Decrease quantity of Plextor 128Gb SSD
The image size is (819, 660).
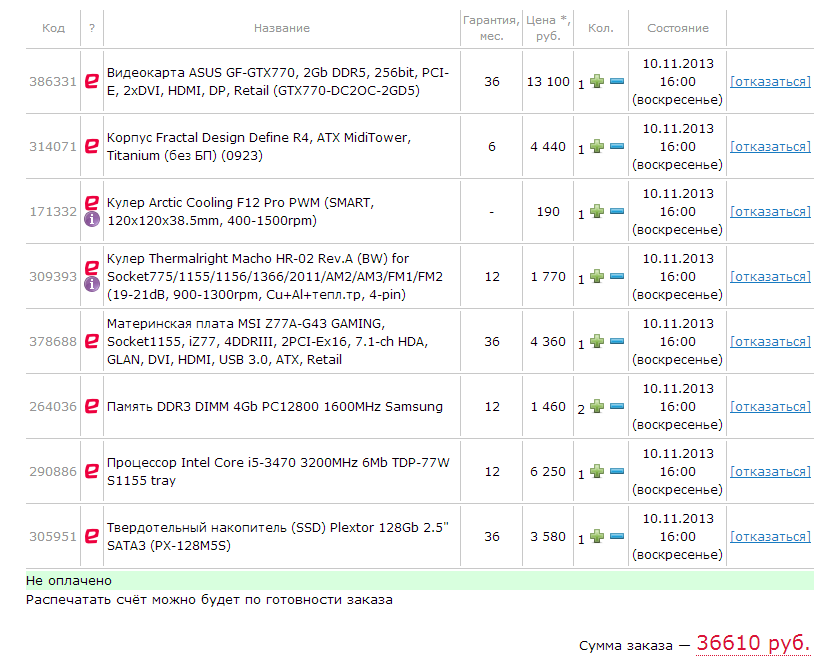(617, 537)
